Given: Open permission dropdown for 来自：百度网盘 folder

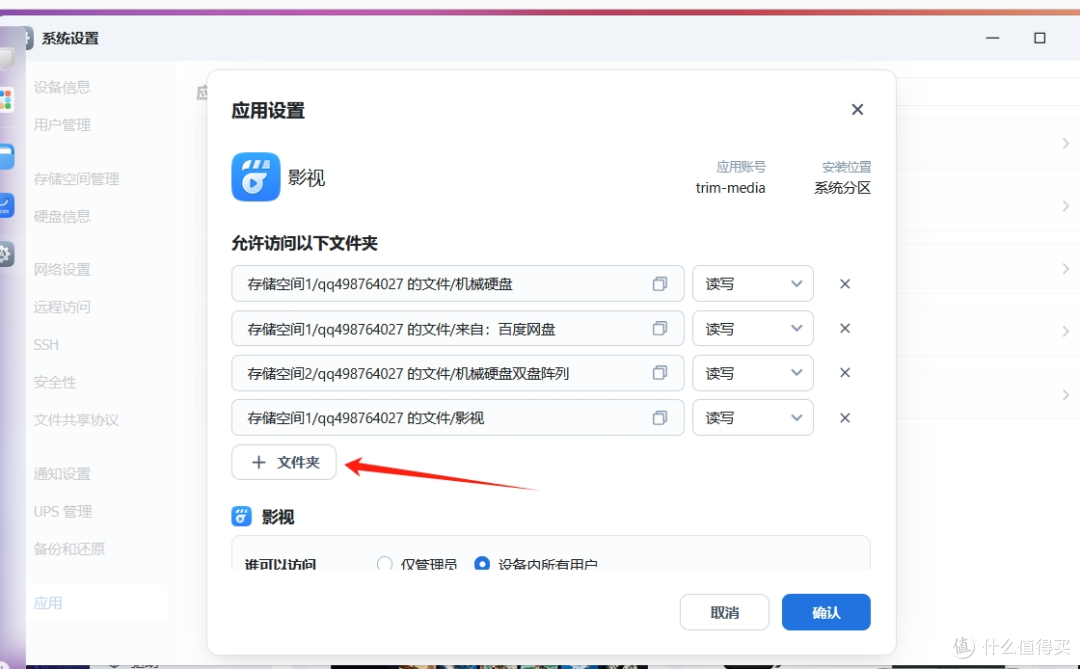Looking at the screenshot, I should tap(753, 329).
